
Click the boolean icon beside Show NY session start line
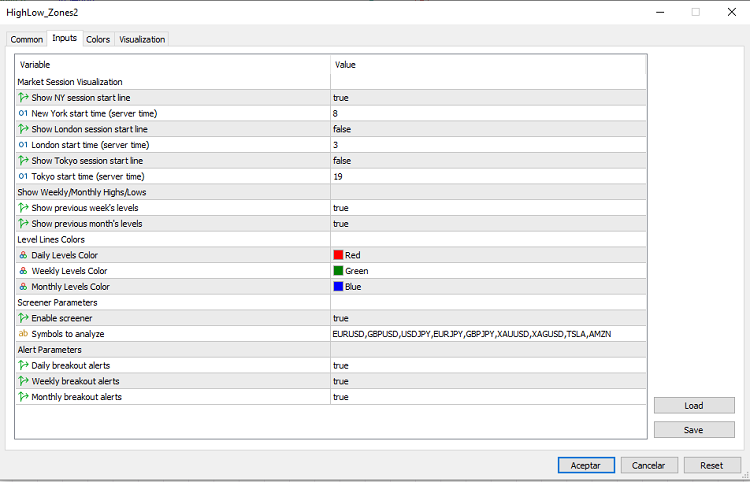pyautogui.click(x=23, y=98)
